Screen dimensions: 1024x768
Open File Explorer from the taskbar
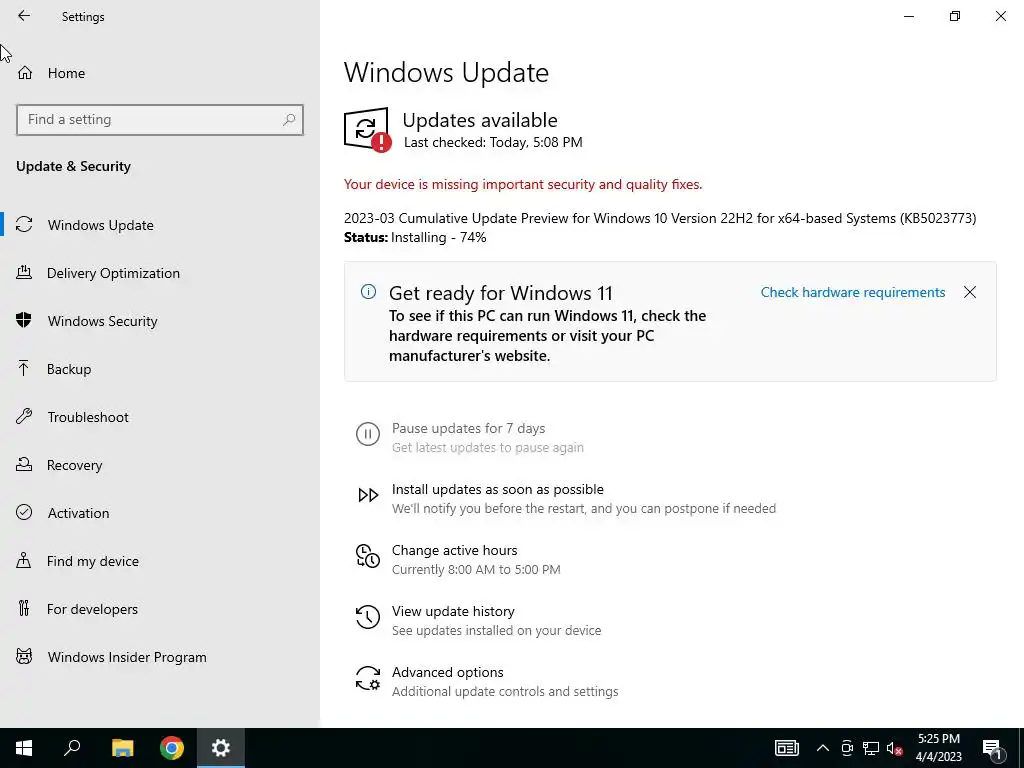tap(122, 748)
